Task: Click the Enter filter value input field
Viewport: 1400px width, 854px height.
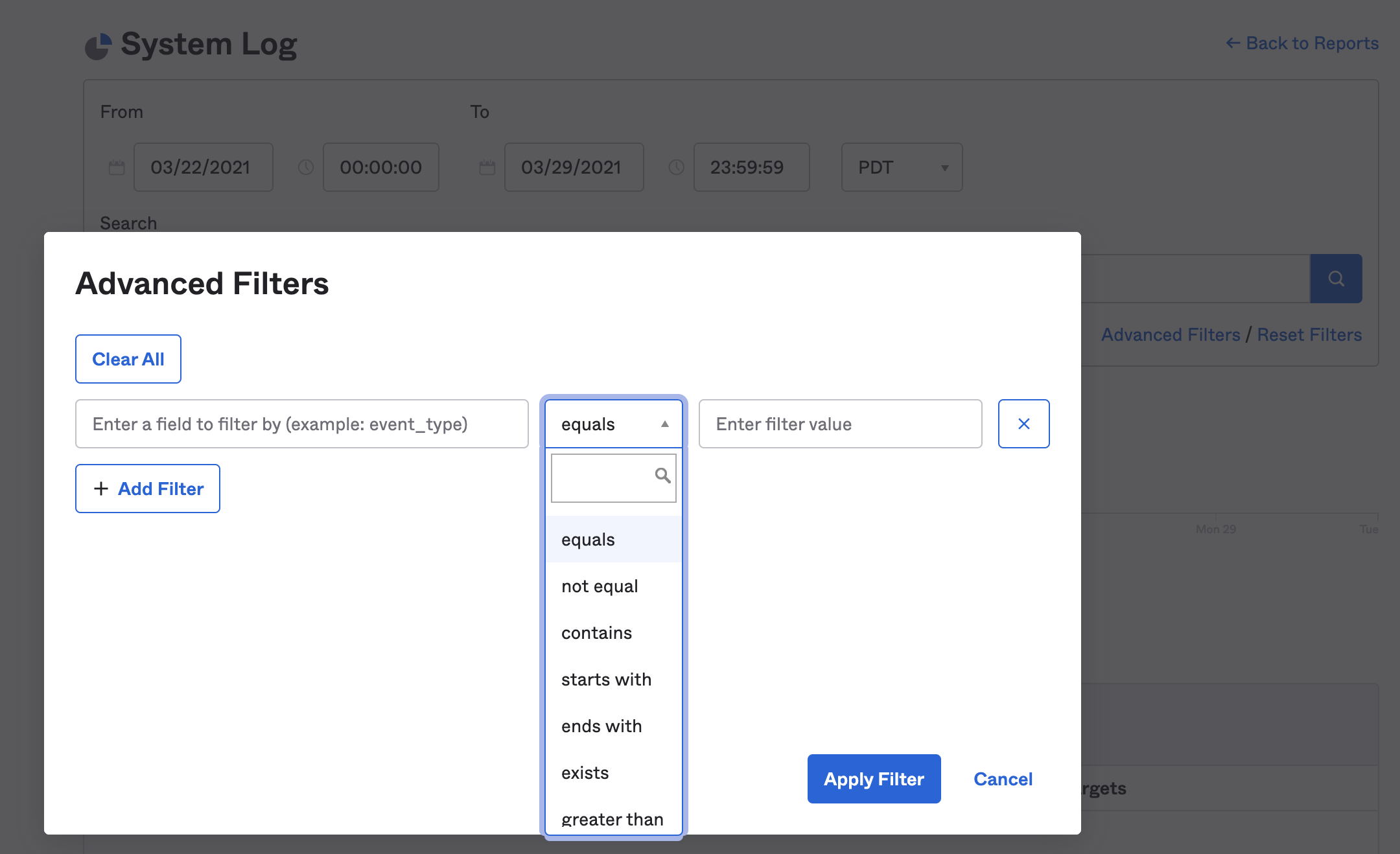Action: point(840,424)
